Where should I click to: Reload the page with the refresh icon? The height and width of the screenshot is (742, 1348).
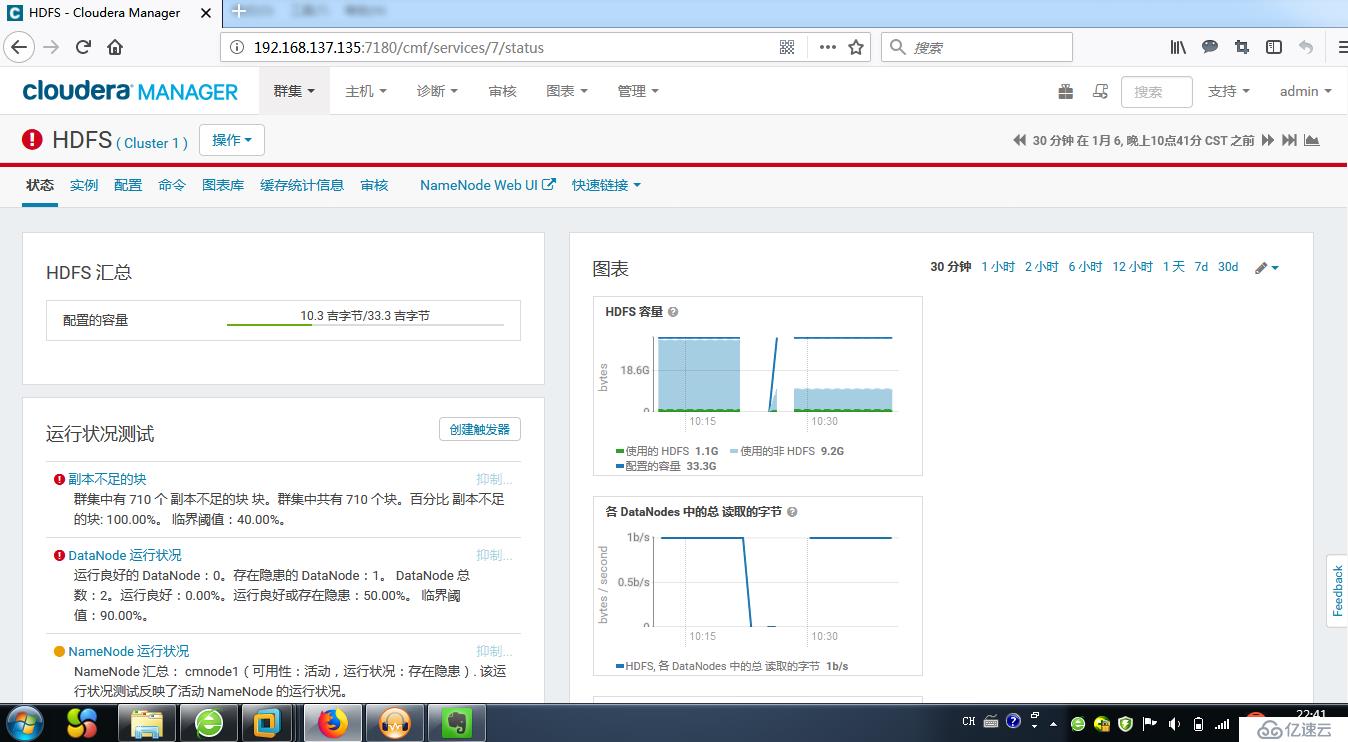pyautogui.click(x=83, y=47)
